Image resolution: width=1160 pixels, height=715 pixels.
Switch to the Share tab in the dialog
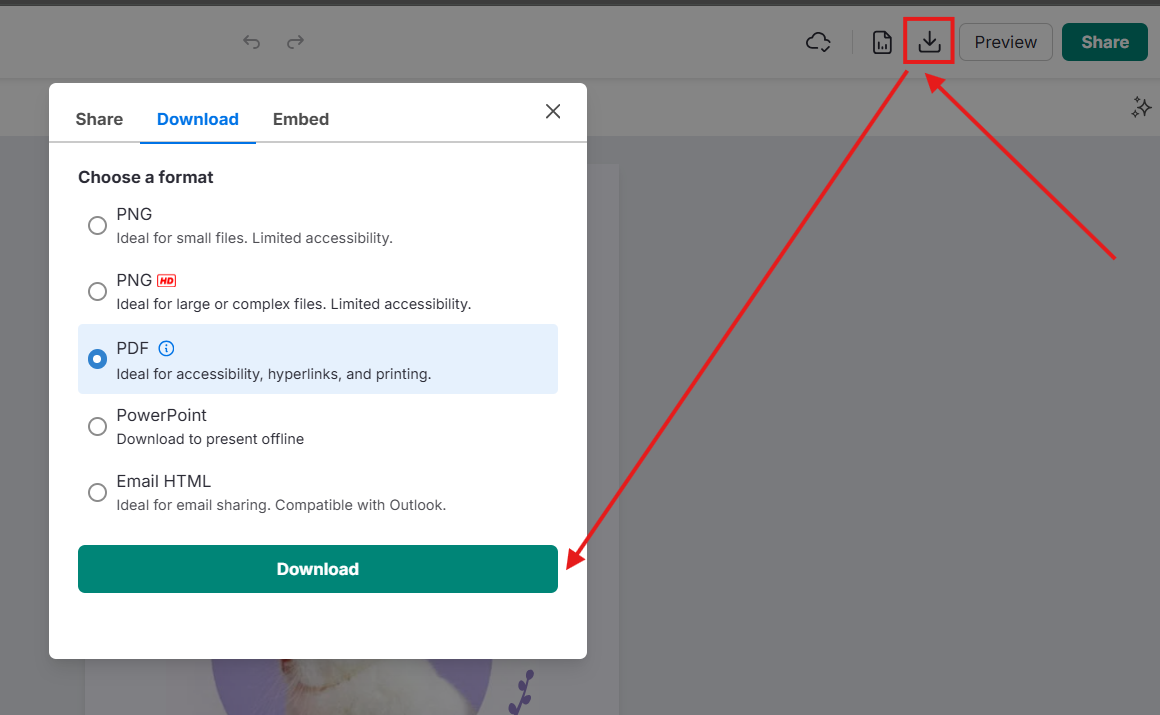click(x=99, y=119)
